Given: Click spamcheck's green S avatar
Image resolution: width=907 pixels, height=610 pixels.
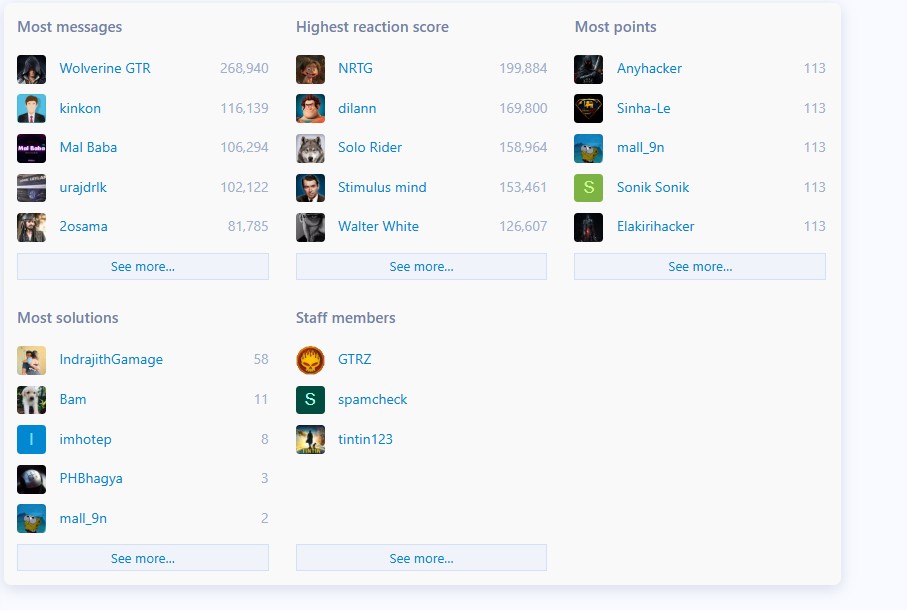Looking at the screenshot, I should tap(310, 400).
